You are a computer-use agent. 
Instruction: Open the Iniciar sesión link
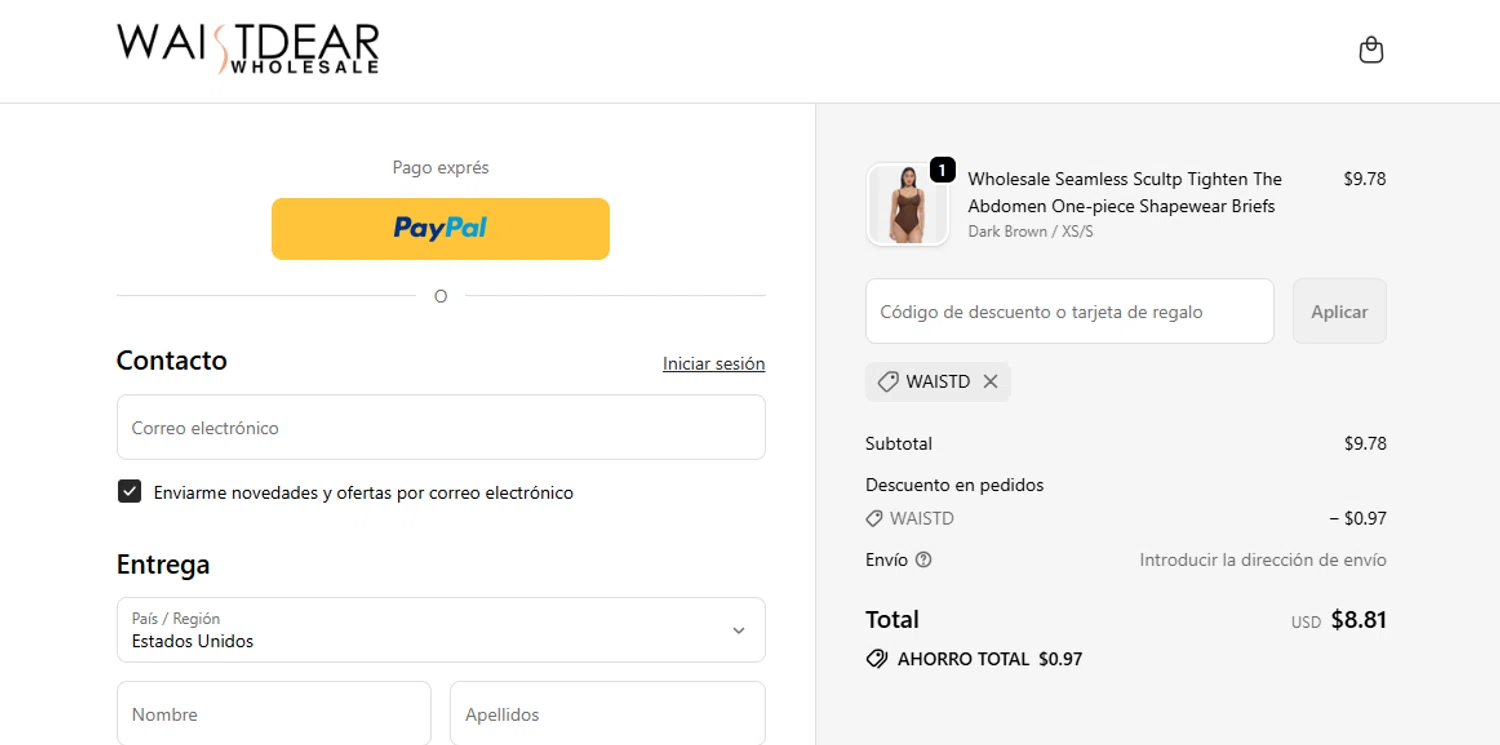(714, 364)
